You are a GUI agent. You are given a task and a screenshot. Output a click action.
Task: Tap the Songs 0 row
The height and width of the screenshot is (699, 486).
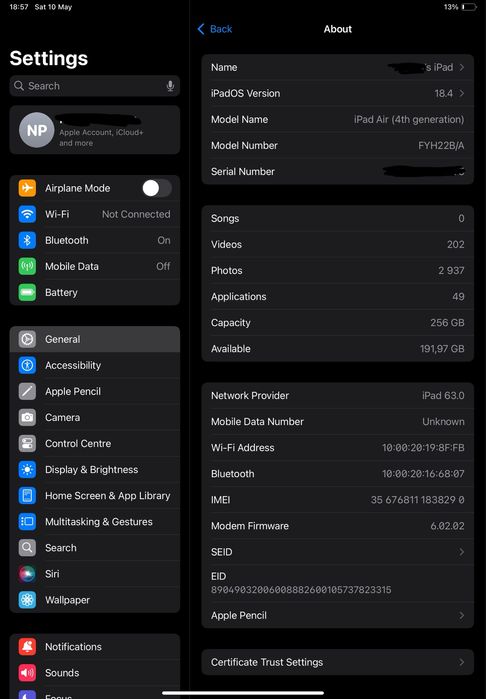pyautogui.click(x=338, y=218)
